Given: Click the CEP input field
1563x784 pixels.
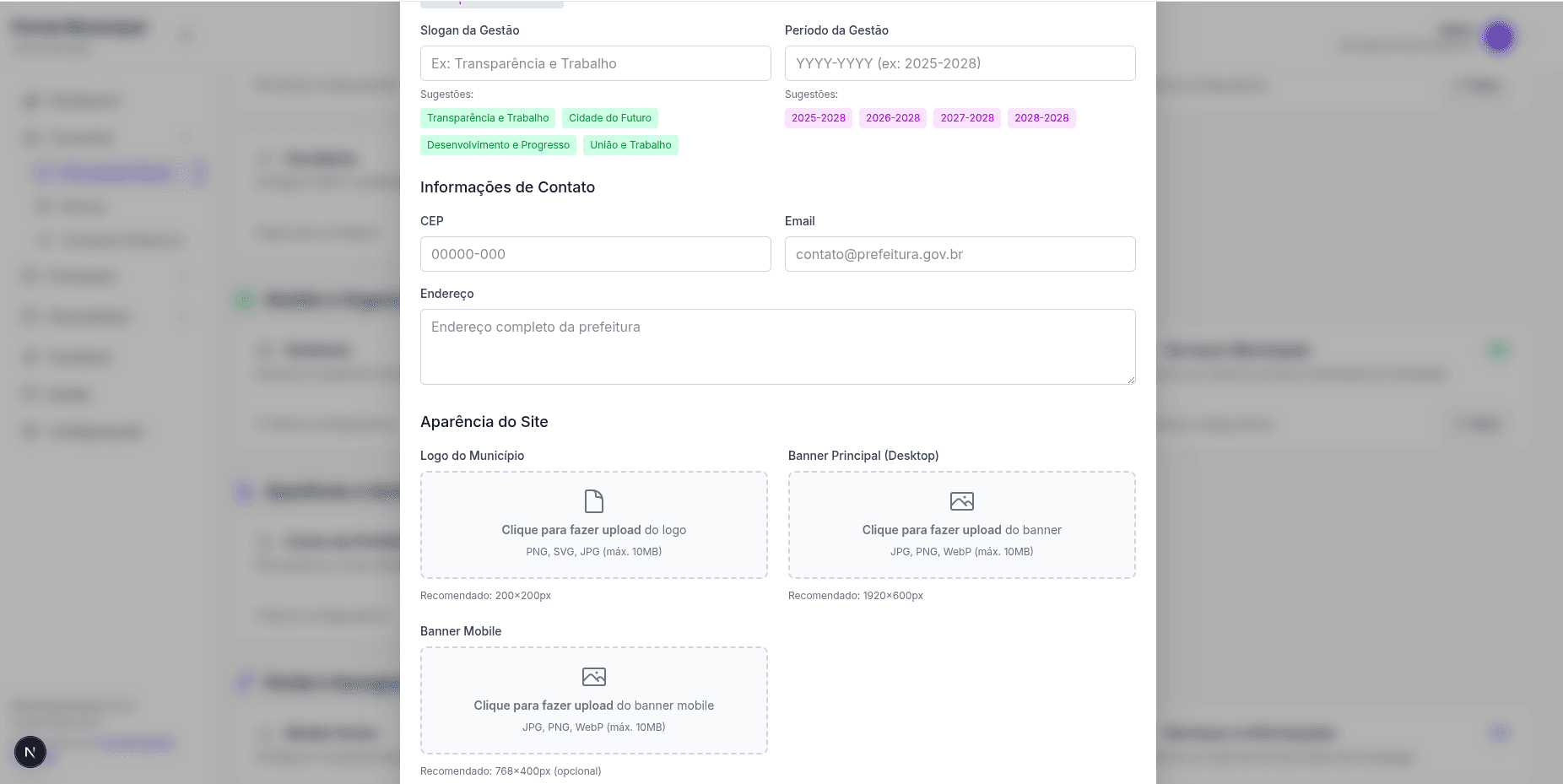Looking at the screenshot, I should [x=595, y=253].
